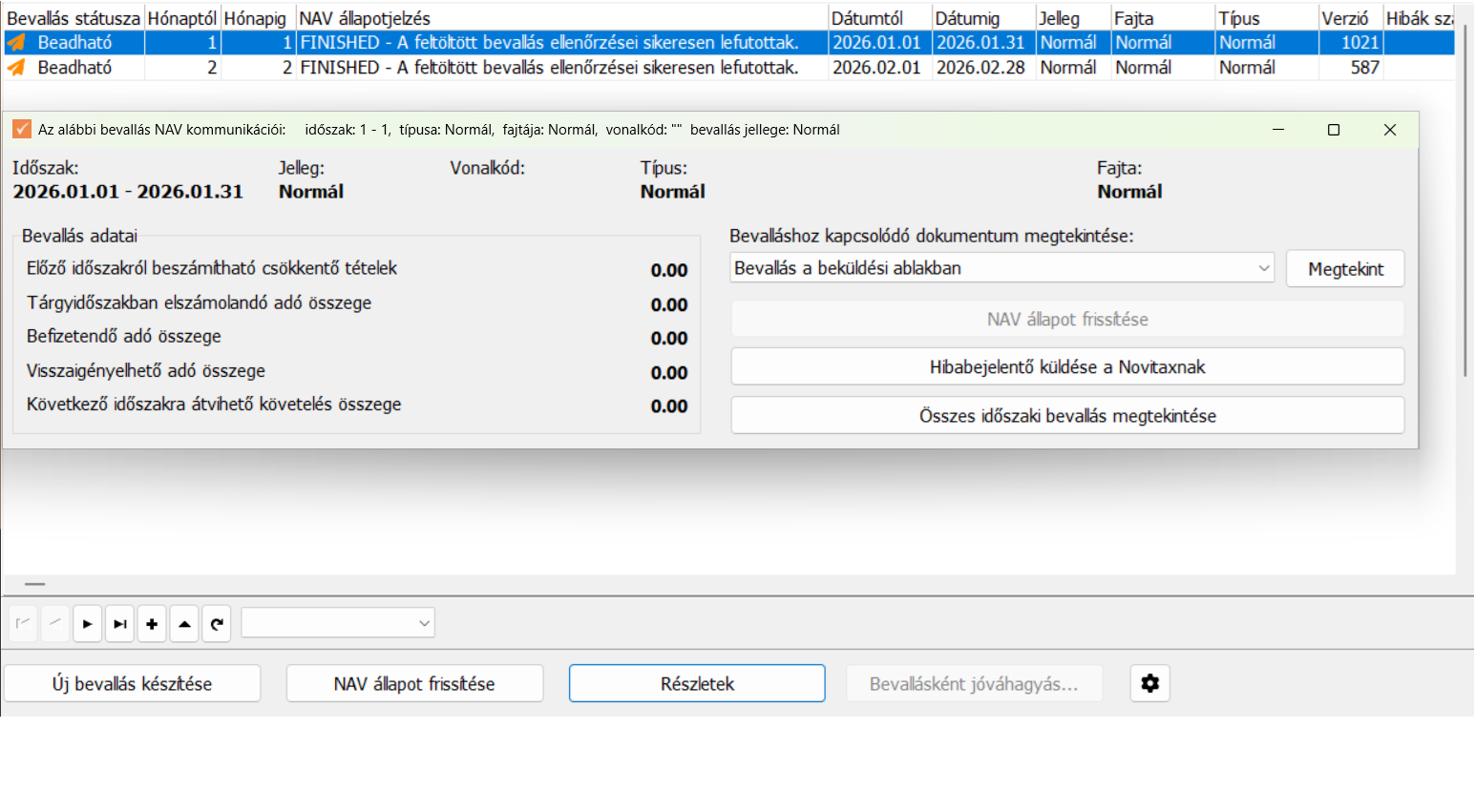Go to next record with the play arrow

[87, 624]
